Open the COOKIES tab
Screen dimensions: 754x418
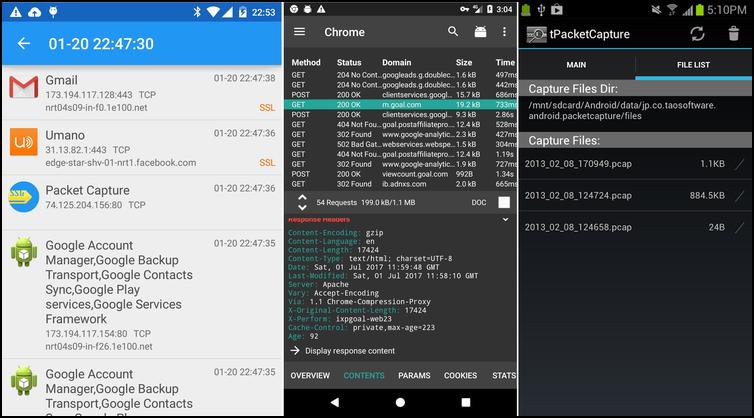click(460, 376)
